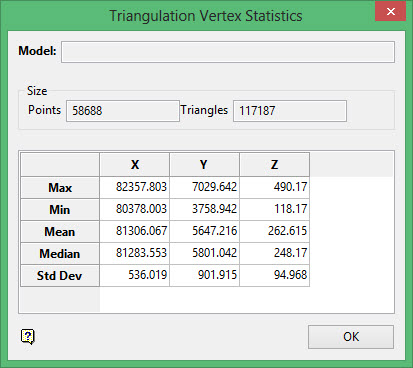Click the OK button
Viewport: 413px width, 368px height.
351,337
